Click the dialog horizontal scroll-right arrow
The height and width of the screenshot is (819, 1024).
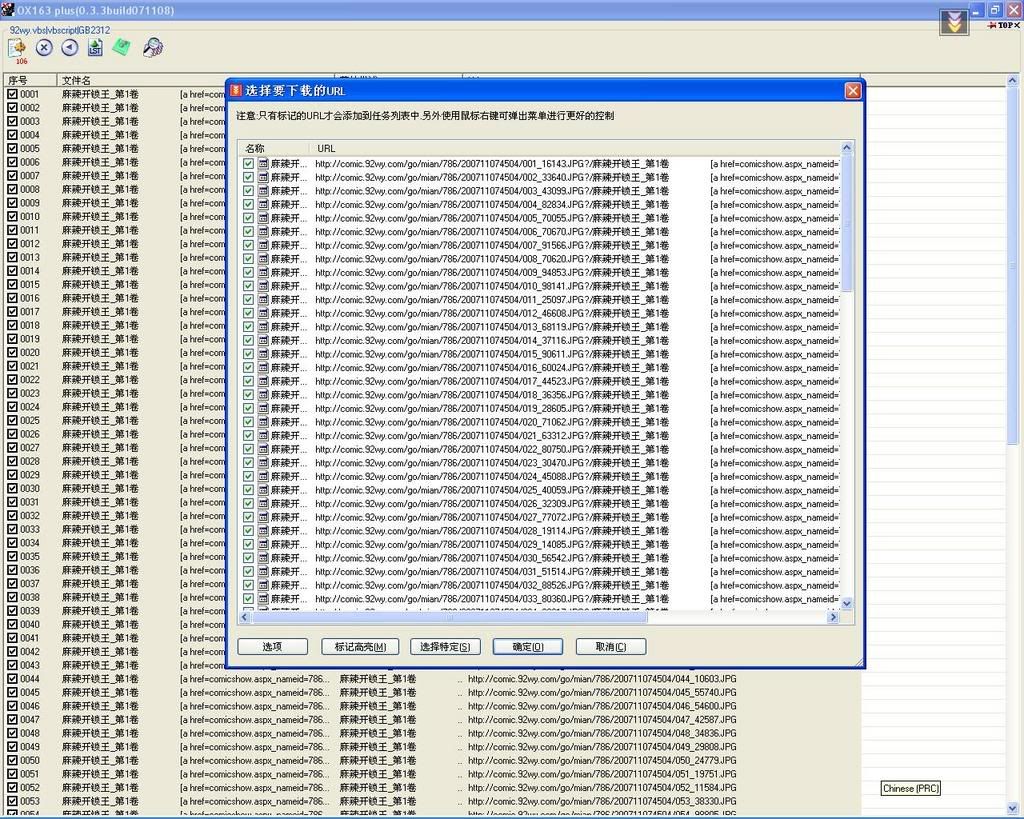coord(833,617)
